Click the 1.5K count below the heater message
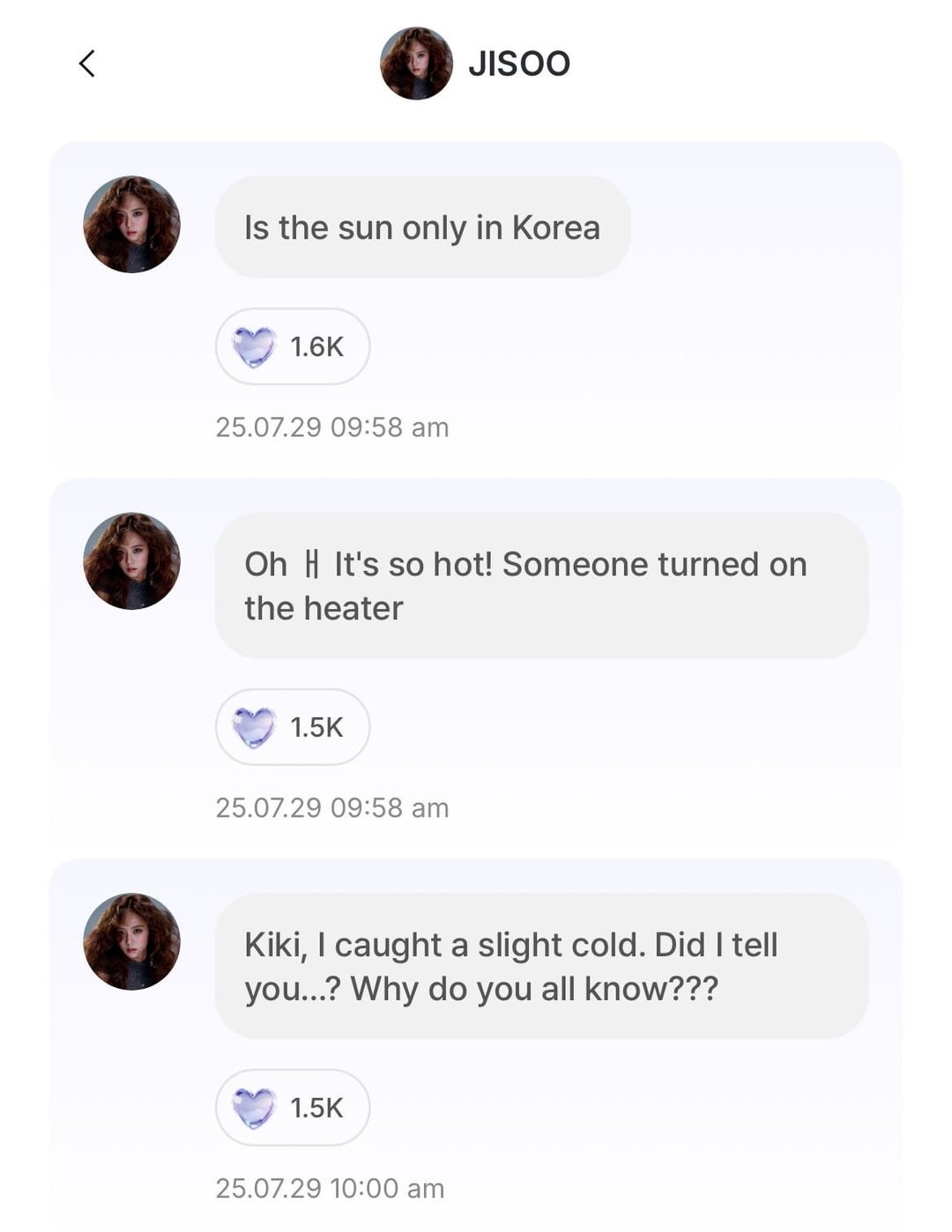The image size is (952, 1232). (x=316, y=727)
